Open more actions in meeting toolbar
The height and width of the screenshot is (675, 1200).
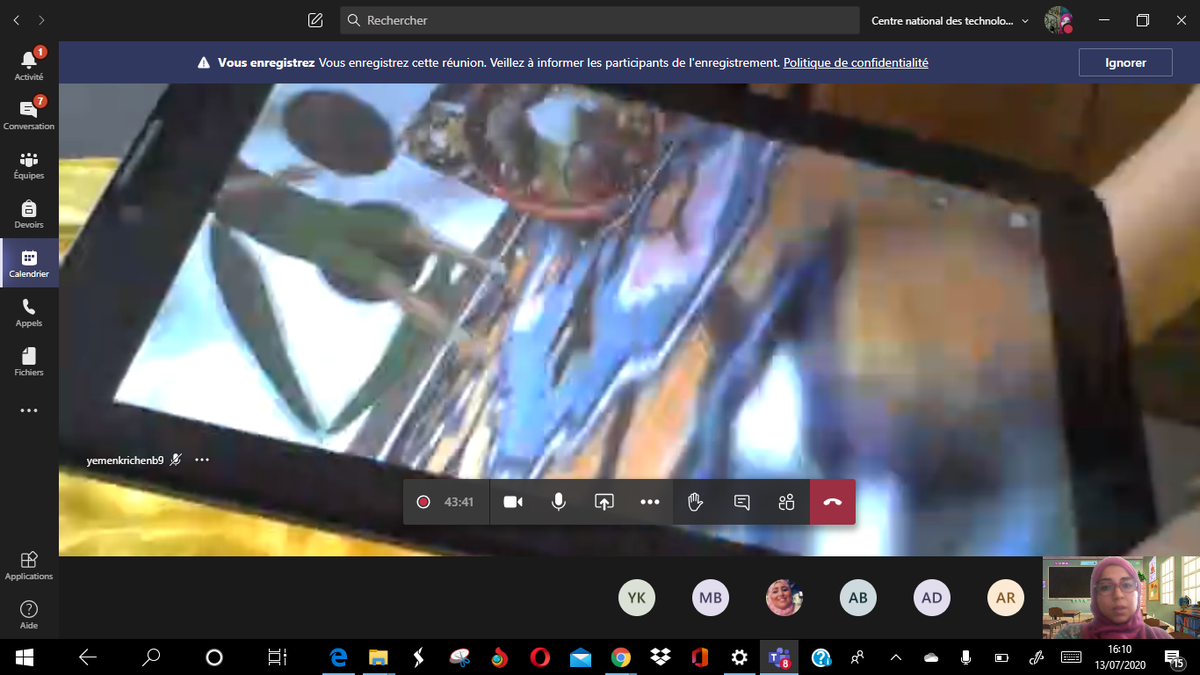point(650,502)
